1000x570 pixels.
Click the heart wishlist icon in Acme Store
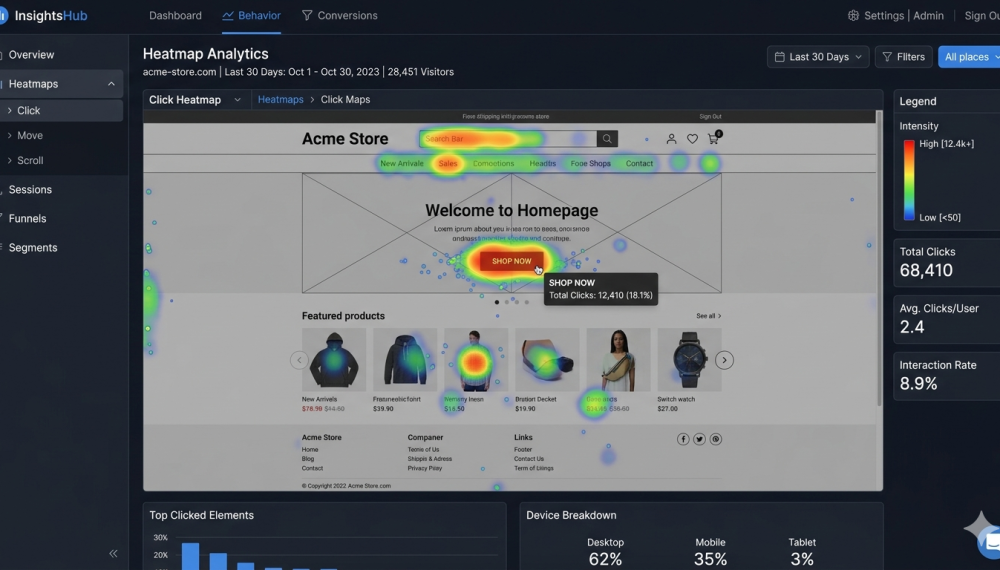[692, 138]
